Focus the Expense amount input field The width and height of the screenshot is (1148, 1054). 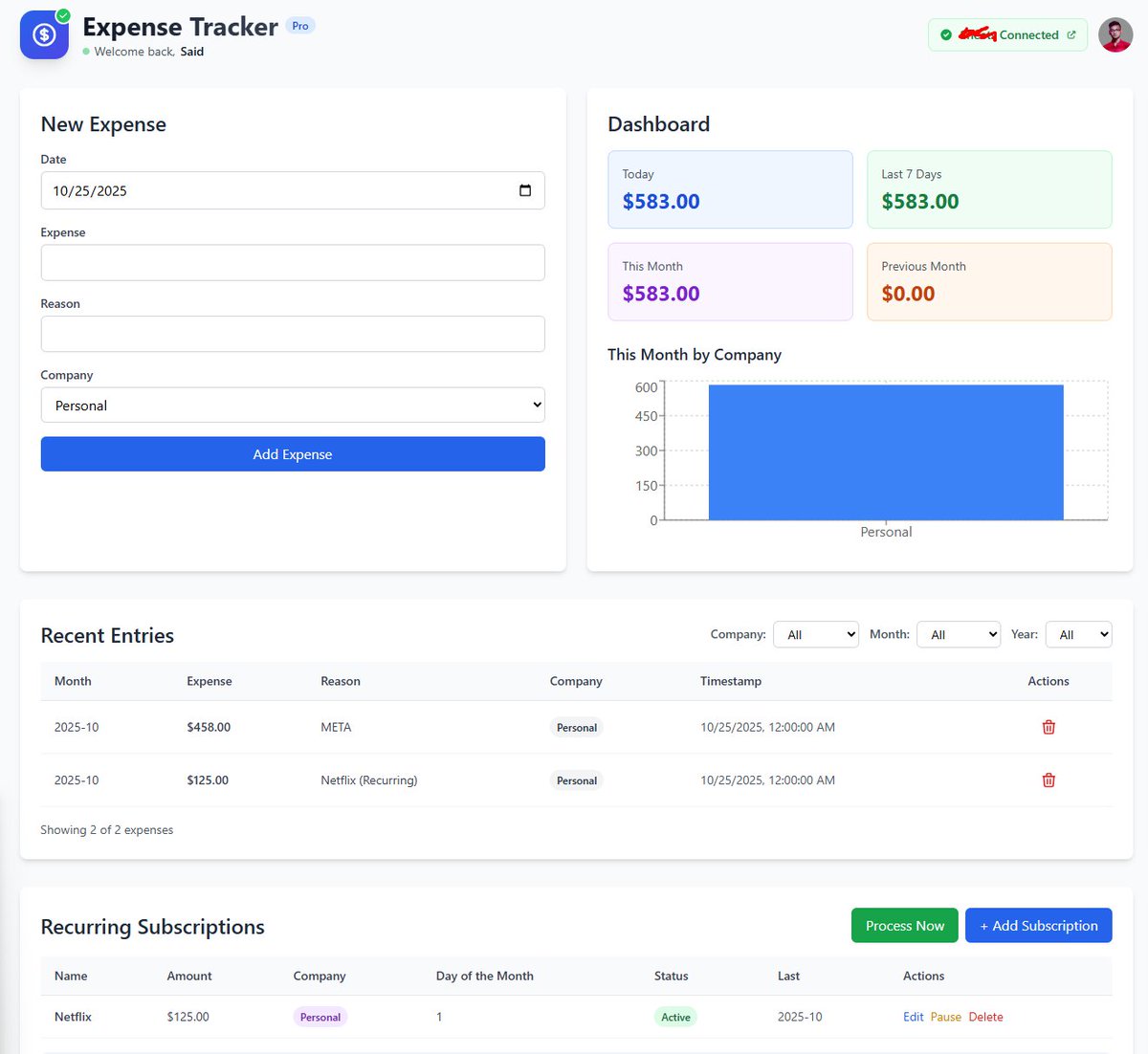pos(293,263)
